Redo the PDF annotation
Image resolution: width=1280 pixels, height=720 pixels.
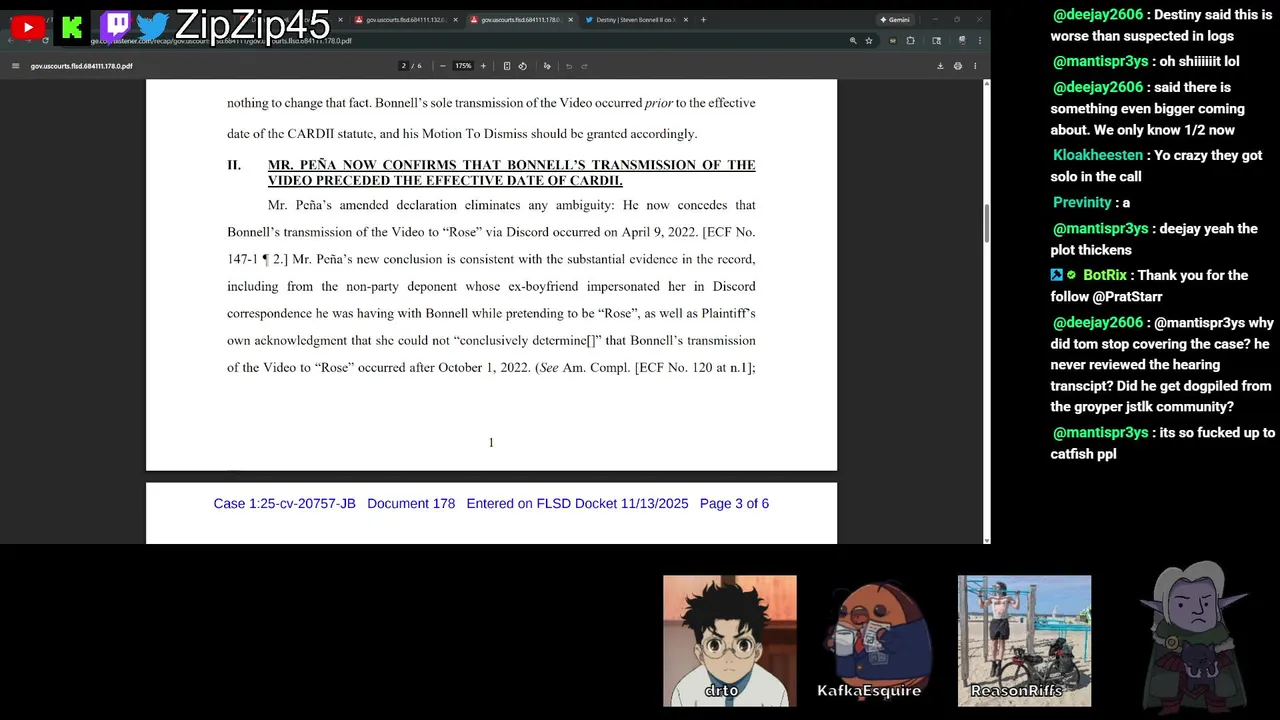point(584,66)
